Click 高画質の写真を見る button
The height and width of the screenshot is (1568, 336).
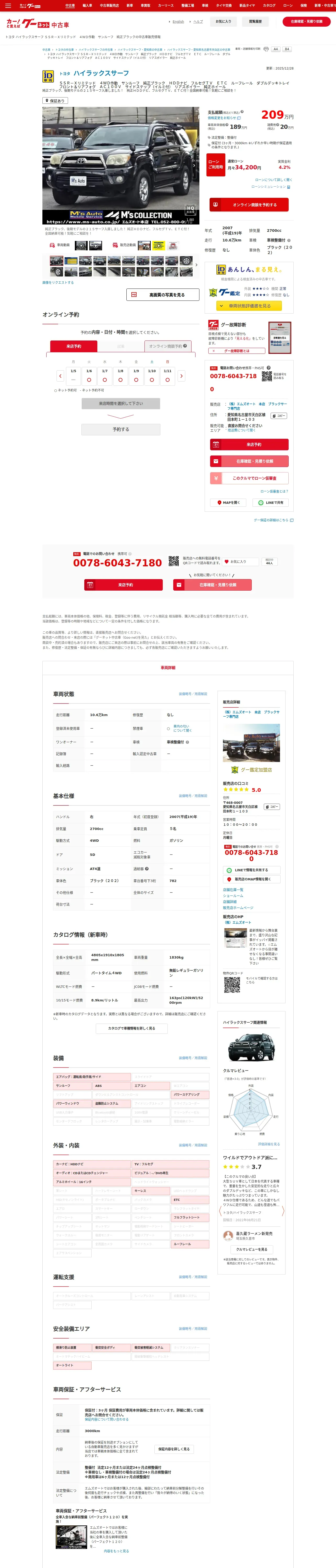coord(163,295)
